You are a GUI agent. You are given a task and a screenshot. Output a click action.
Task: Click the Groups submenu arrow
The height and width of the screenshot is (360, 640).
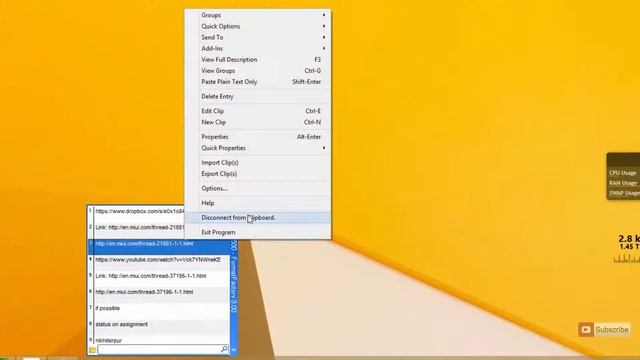tap(324, 15)
